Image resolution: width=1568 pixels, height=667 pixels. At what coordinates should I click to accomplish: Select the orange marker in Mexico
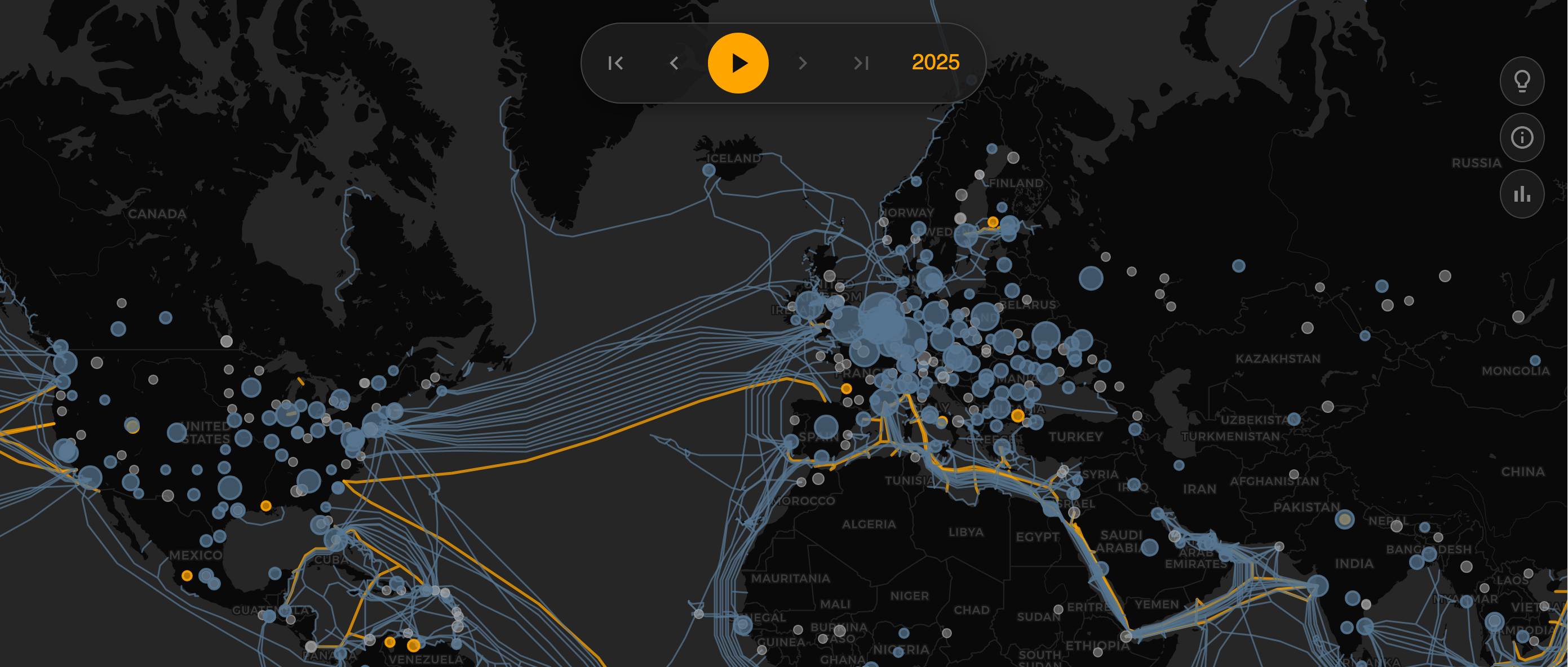coord(188,575)
